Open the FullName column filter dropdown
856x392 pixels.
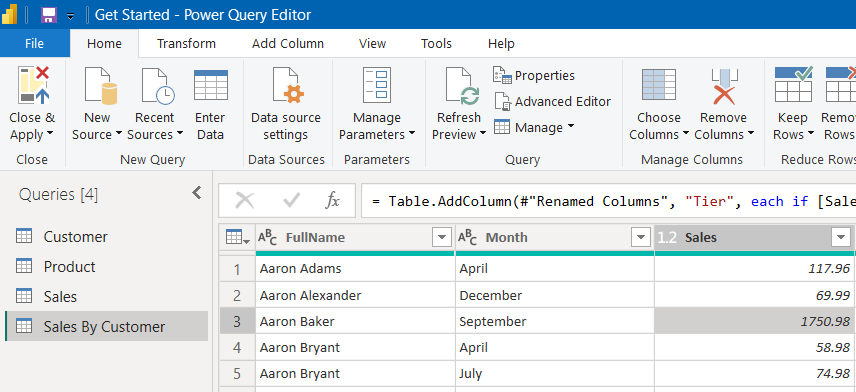[441, 237]
